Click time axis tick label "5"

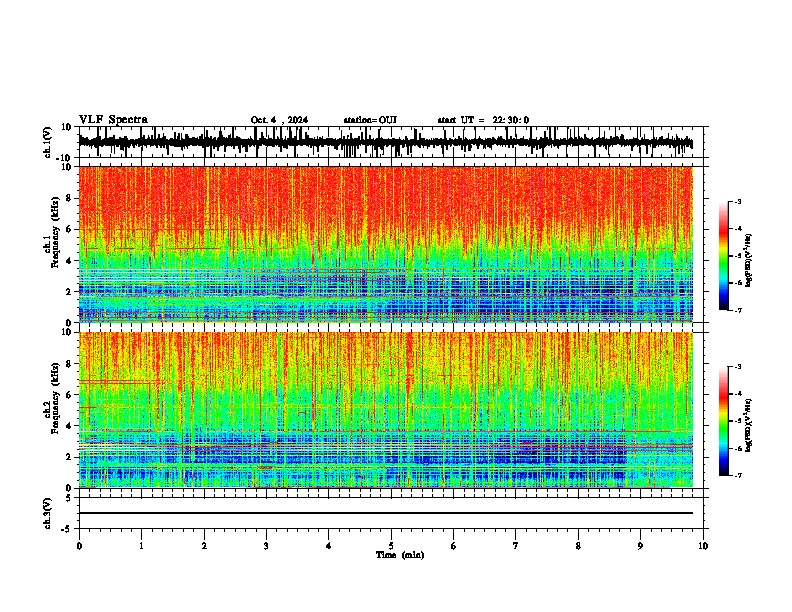(391, 546)
